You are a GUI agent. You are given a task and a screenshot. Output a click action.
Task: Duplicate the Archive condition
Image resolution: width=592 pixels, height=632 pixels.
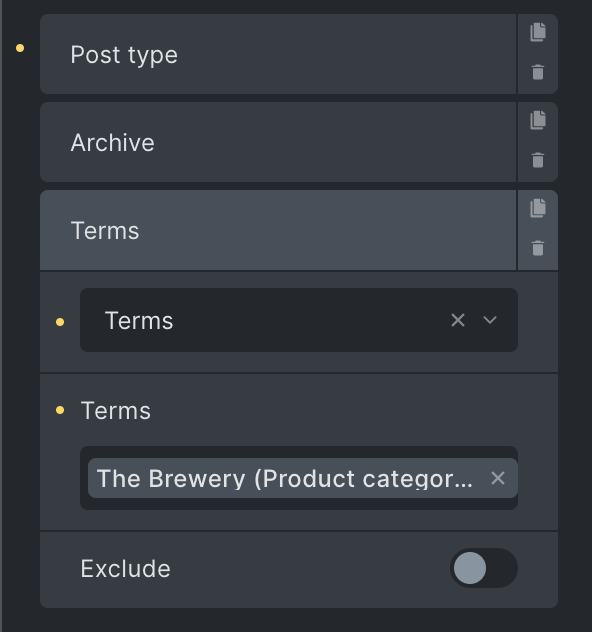click(538, 120)
